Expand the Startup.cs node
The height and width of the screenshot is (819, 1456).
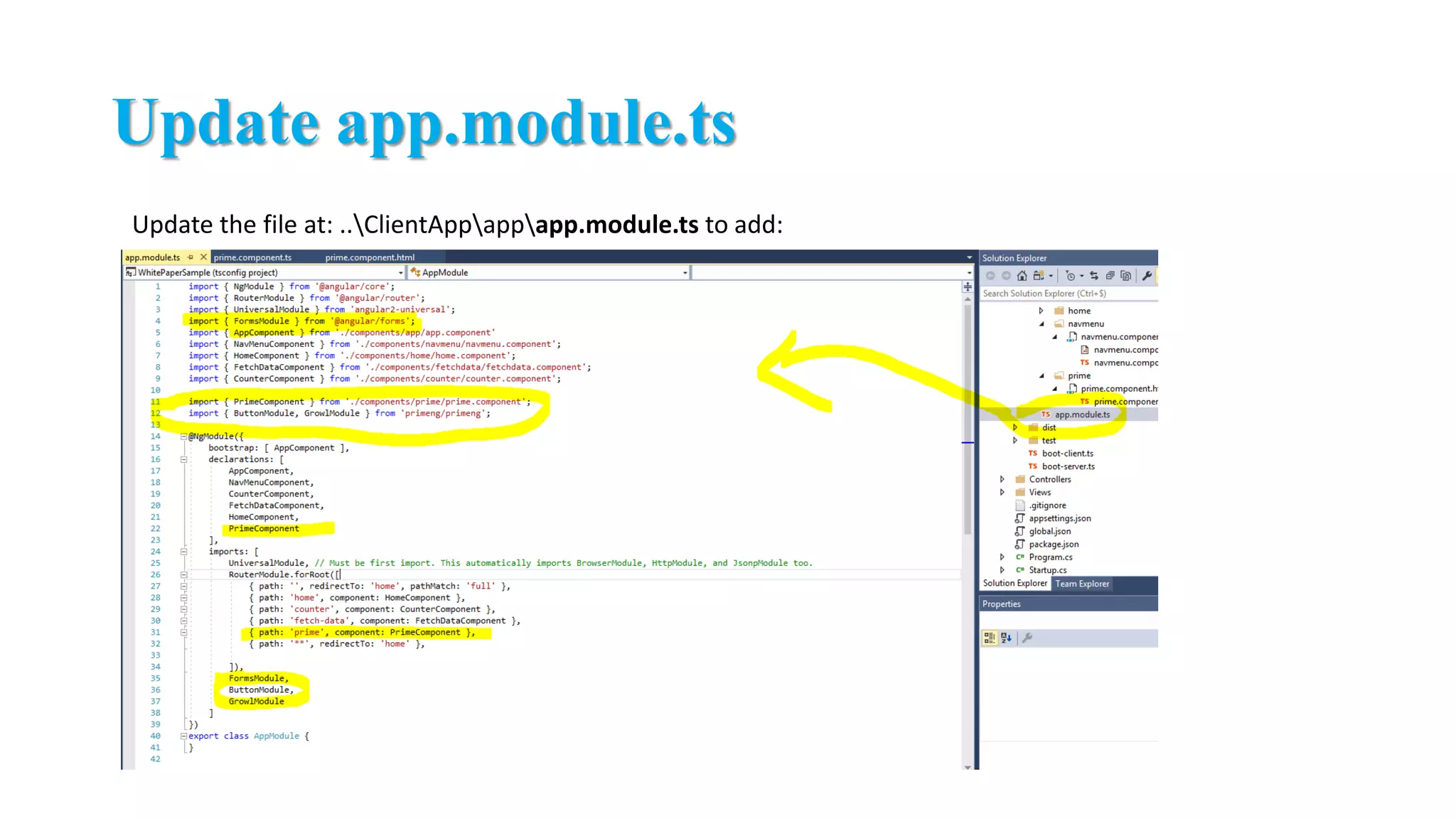point(1002,570)
